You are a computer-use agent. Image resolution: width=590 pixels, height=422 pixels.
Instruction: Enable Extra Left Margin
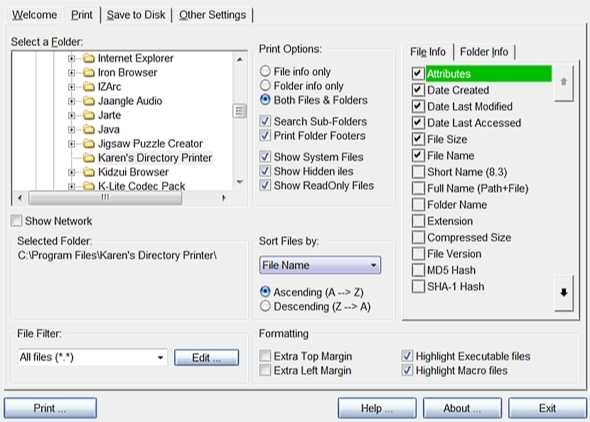[265, 370]
